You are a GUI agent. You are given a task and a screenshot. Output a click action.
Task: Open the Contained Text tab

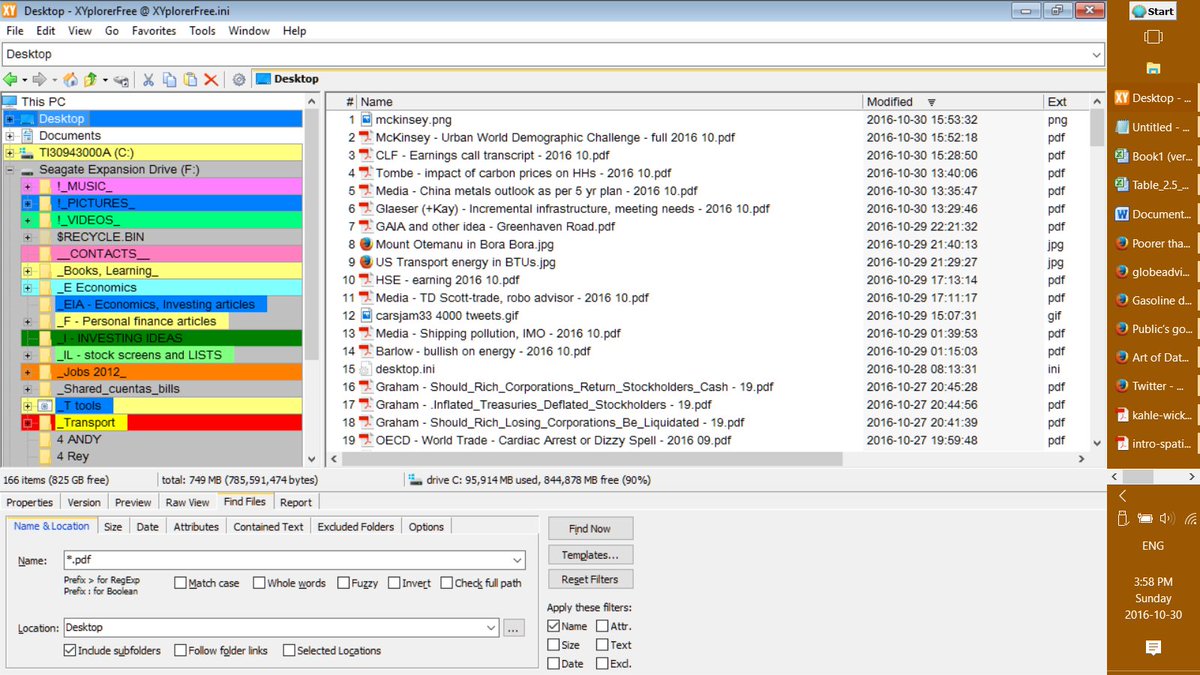(x=268, y=526)
